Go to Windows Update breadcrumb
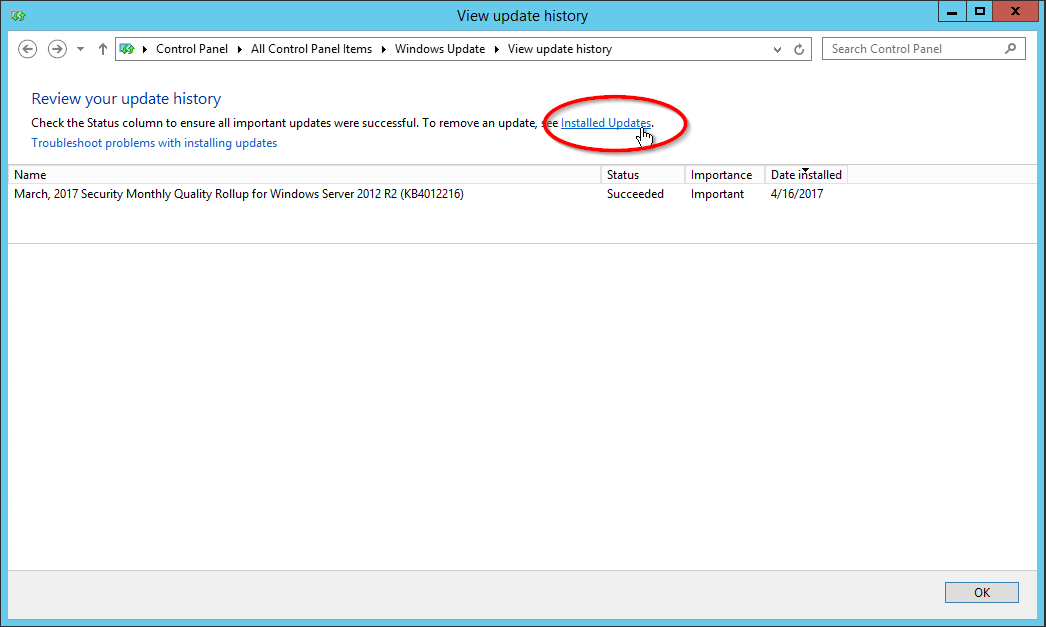This screenshot has width=1046, height=627. (440, 49)
